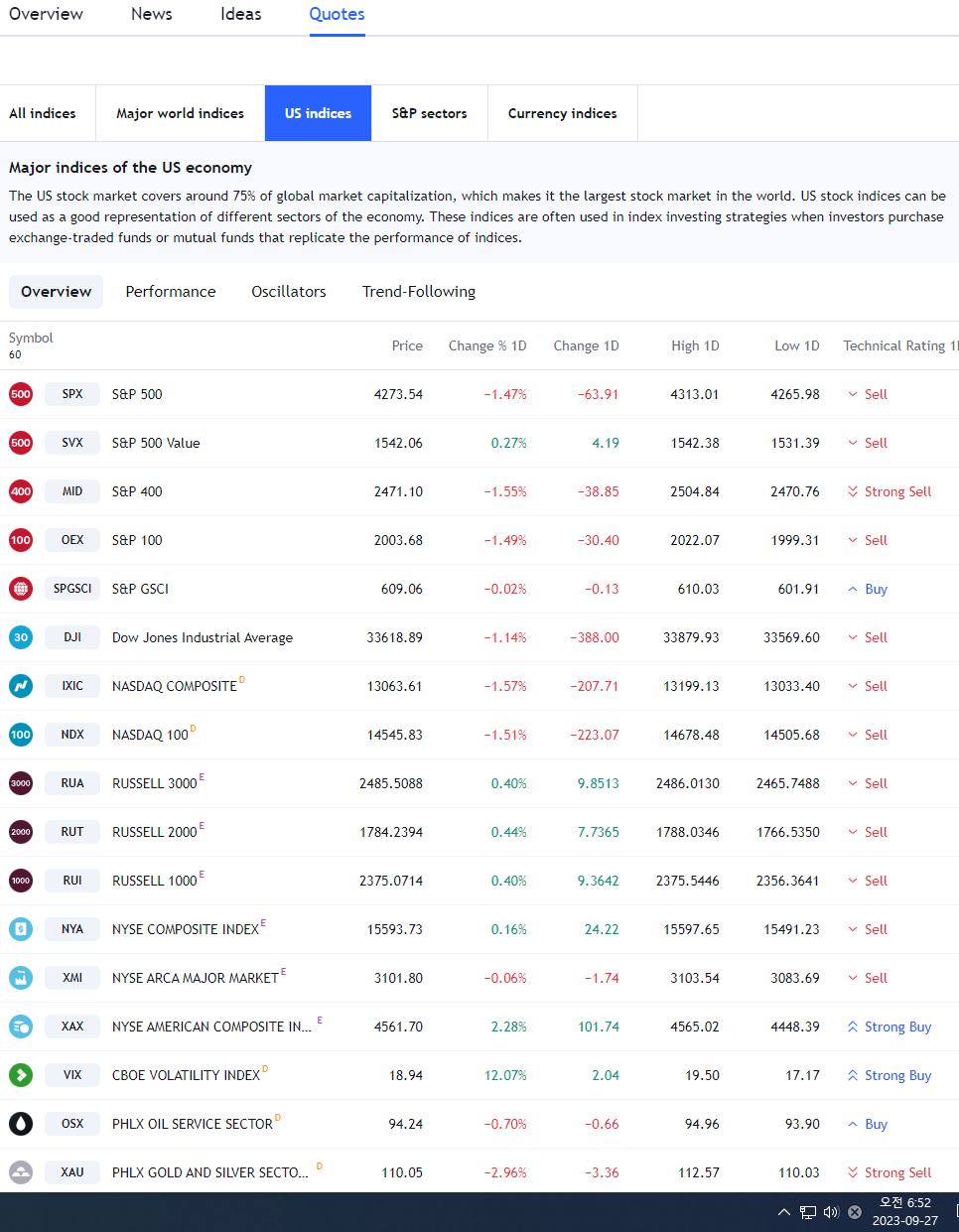The height and width of the screenshot is (1232, 959).
Task: Sort by Low 1D column header
Action: point(797,345)
